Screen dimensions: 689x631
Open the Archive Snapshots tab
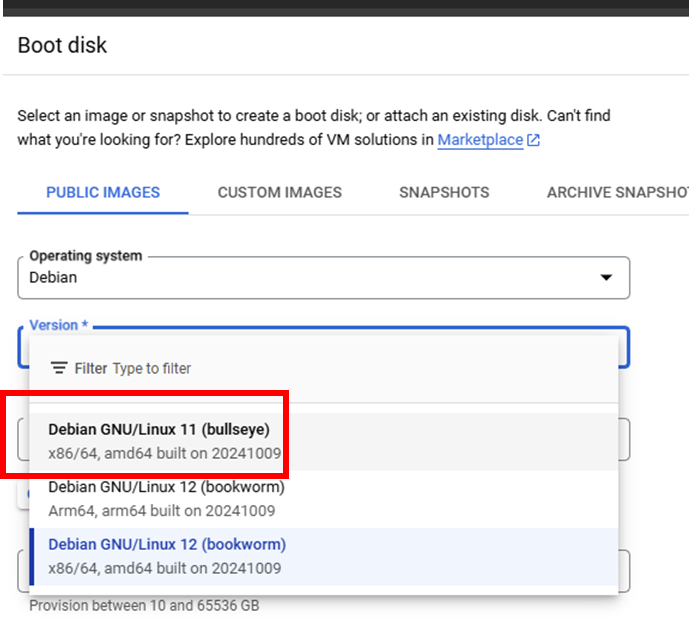click(x=617, y=192)
